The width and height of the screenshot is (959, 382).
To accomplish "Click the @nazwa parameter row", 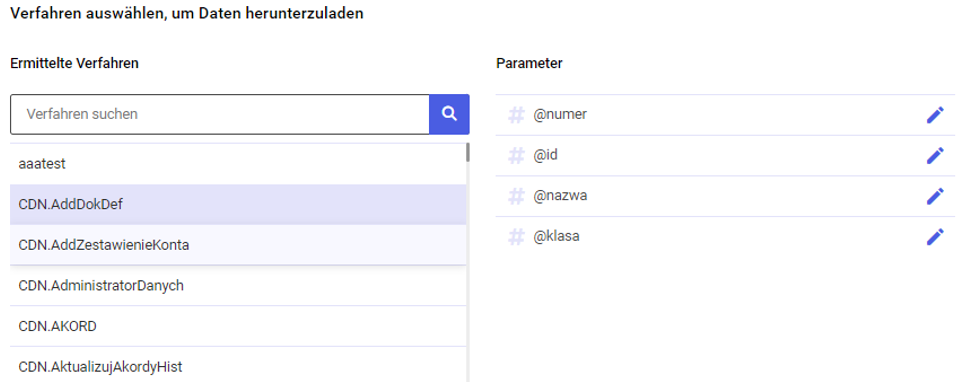I will [725, 196].
